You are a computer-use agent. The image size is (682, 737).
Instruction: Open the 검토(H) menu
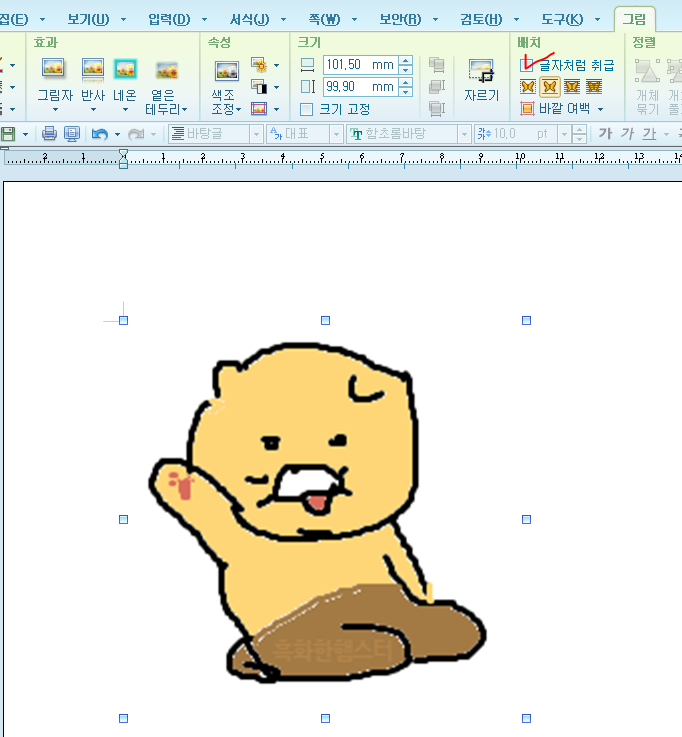481,19
